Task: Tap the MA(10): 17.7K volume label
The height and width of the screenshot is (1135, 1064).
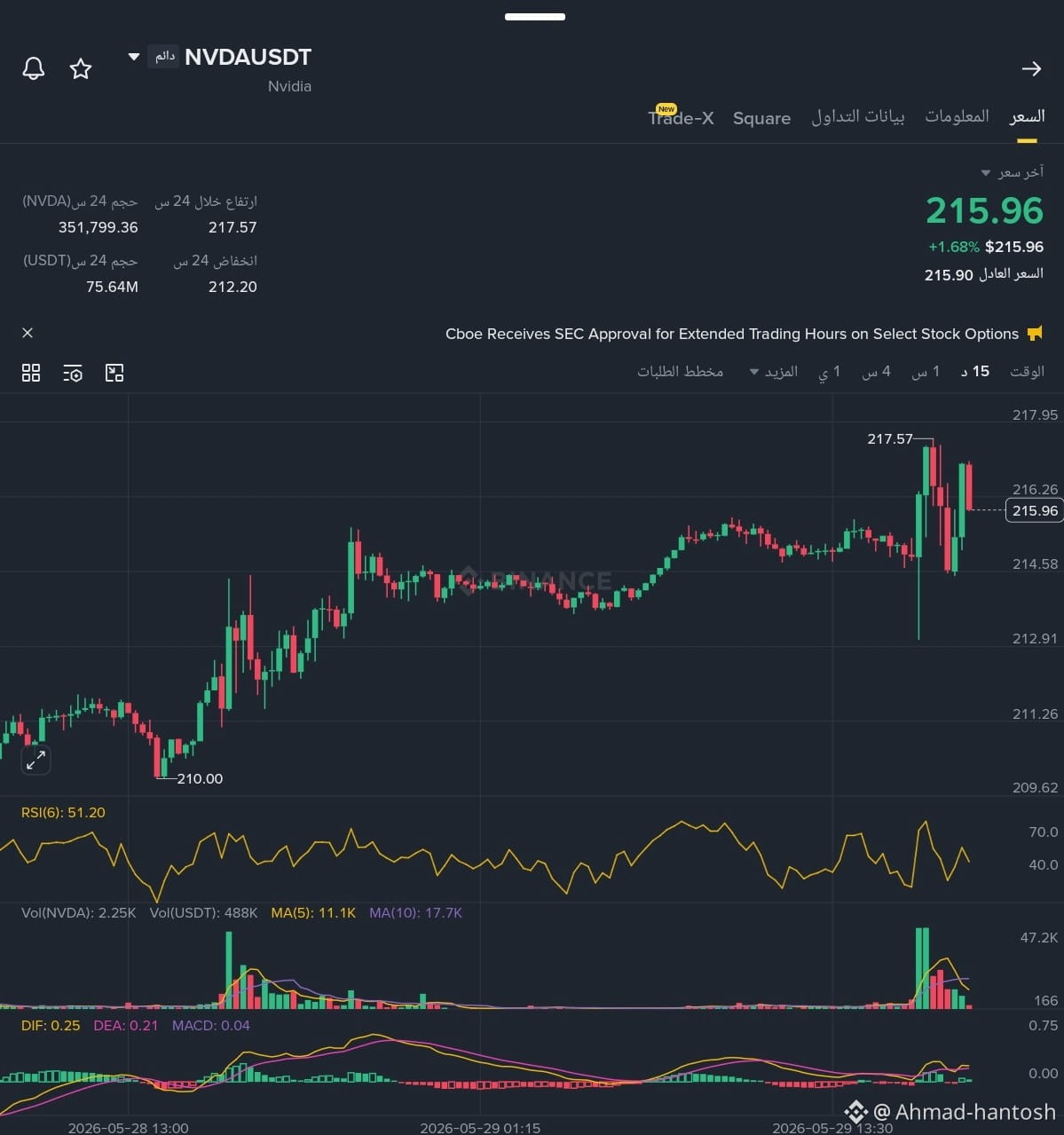Action: coord(416,912)
